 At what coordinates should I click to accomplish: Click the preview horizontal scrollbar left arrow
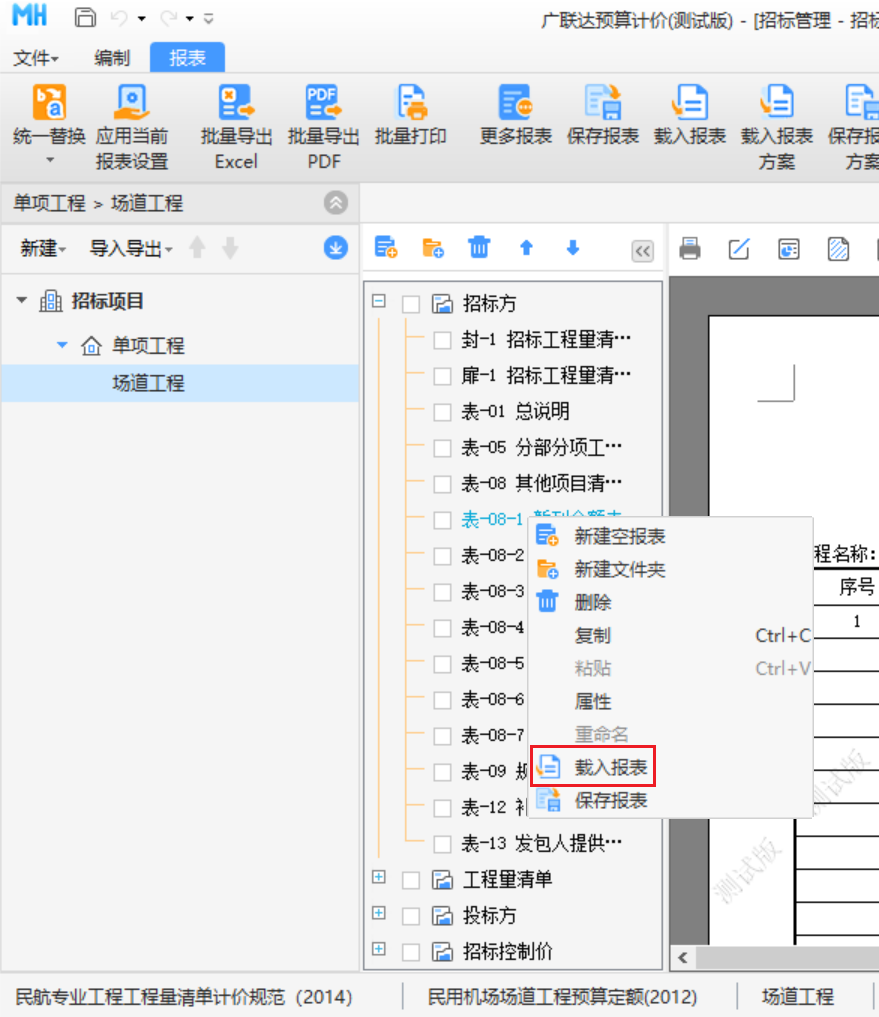coord(682,958)
